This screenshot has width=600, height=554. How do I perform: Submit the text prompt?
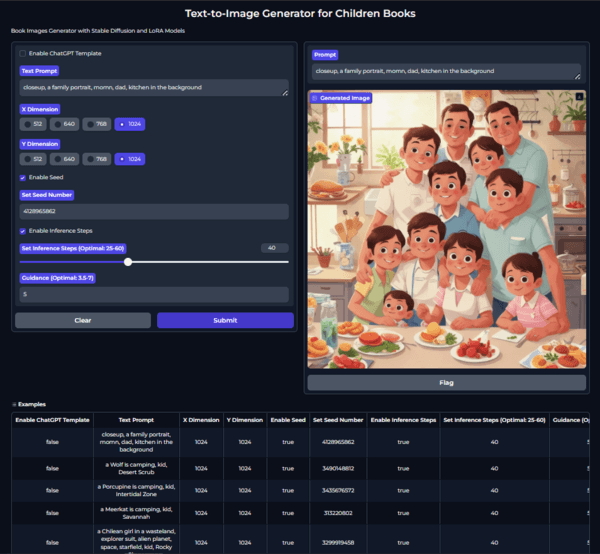coord(225,321)
